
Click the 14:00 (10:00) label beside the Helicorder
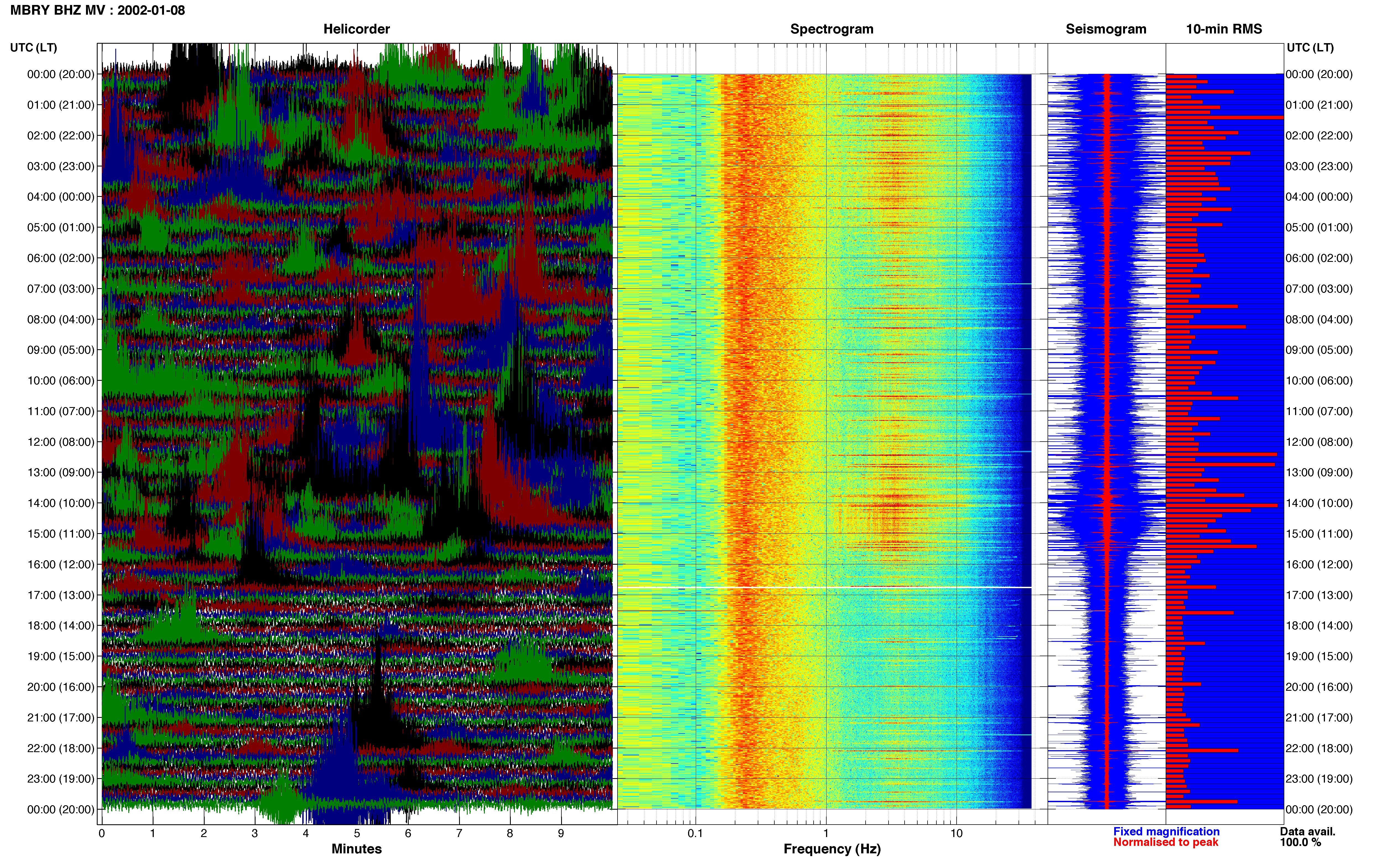click(x=61, y=504)
